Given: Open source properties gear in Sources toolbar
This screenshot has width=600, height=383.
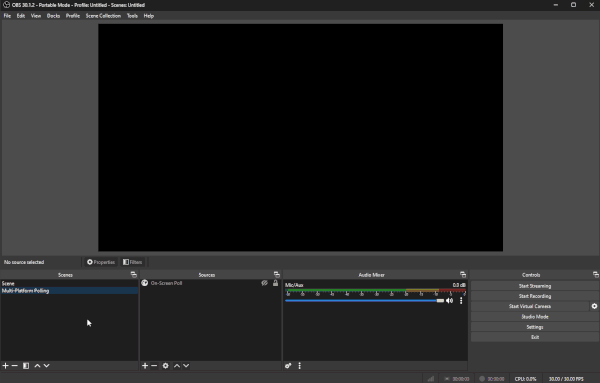Looking at the screenshot, I should coord(165,366).
